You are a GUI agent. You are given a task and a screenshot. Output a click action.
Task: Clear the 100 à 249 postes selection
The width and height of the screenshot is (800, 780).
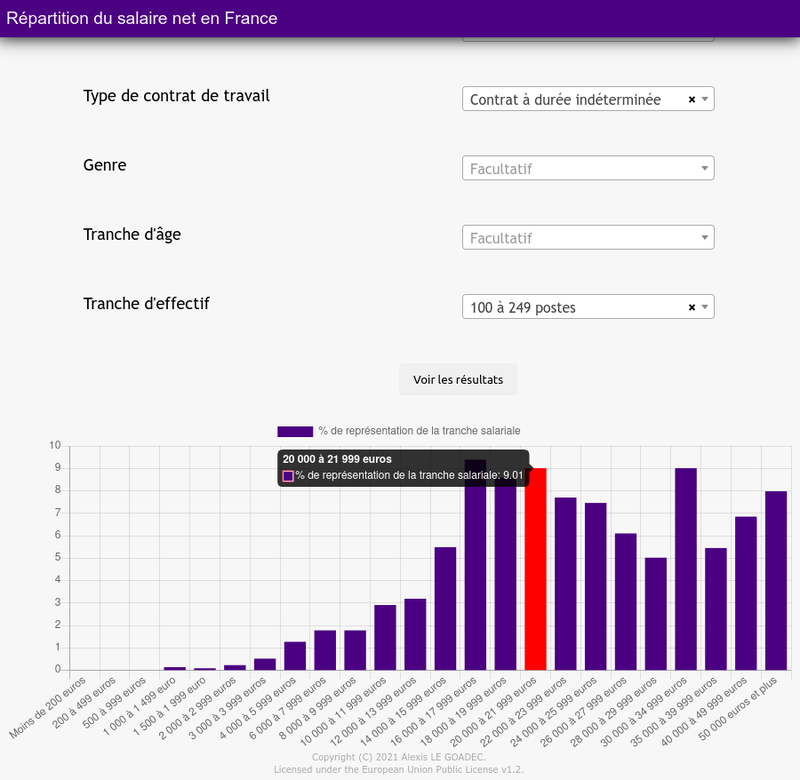coord(691,308)
